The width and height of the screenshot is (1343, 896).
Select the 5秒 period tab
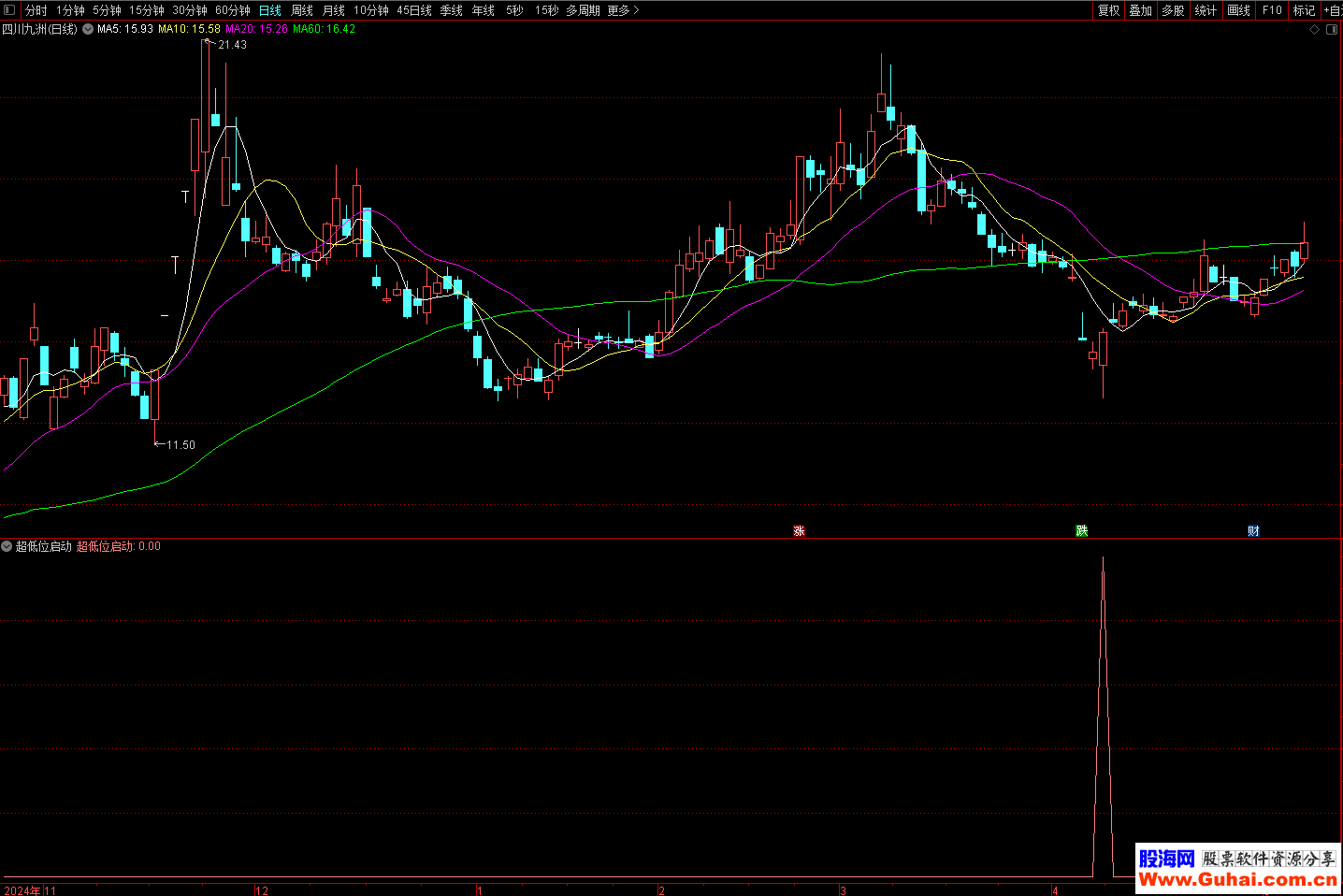pos(515,10)
